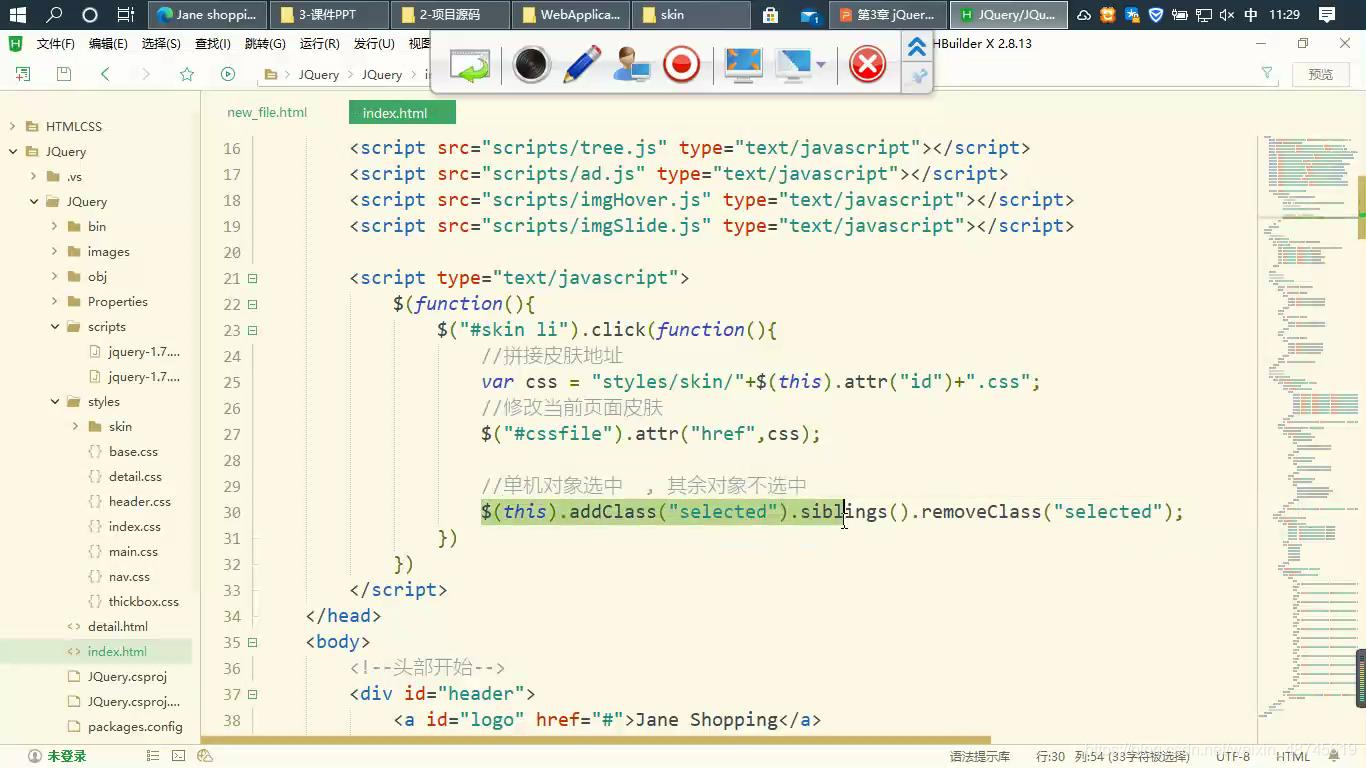1366x768 pixels.
Task: Open the 跳转(G) menu
Action: (265, 44)
